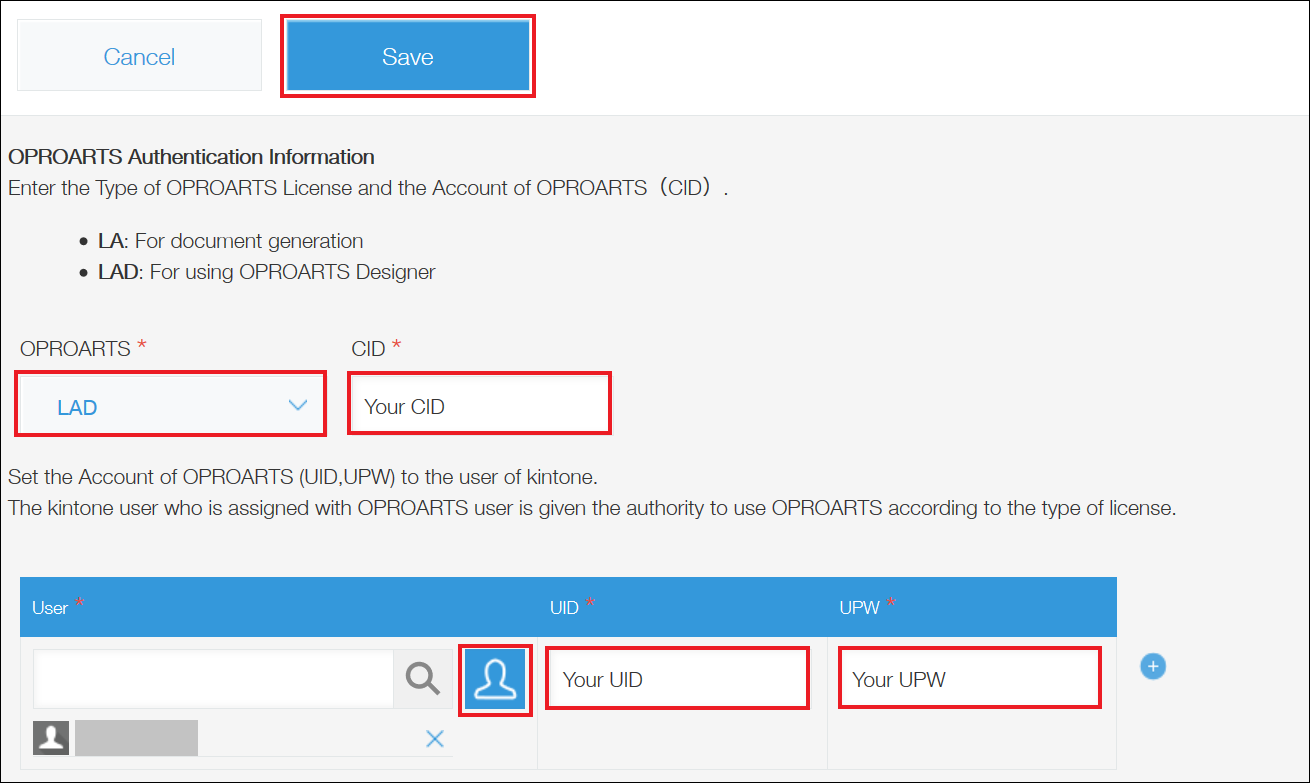The height and width of the screenshot is (783, 1310).
Task: Open the user picker icon button
Action: (x=496, y=680)
